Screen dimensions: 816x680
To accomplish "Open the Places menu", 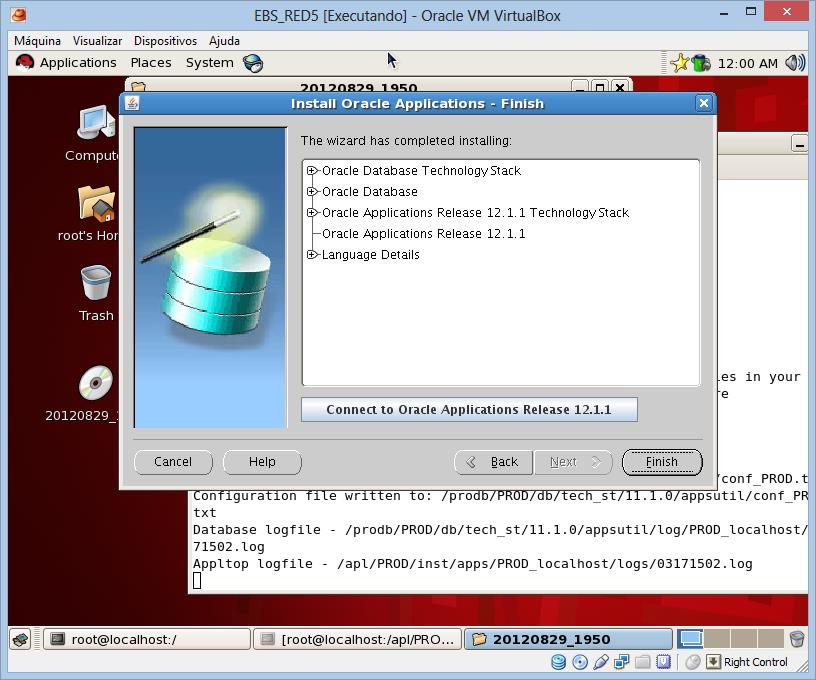I will coord(151,63).
